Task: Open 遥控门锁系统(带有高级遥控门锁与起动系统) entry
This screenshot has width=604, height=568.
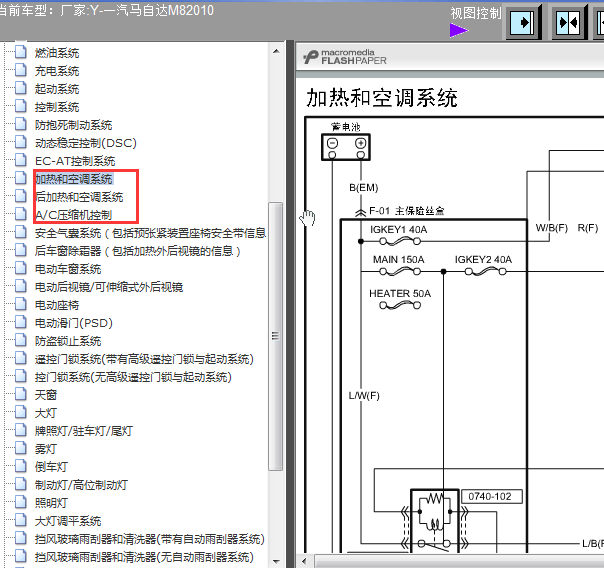Action: [x=144, y=359]
